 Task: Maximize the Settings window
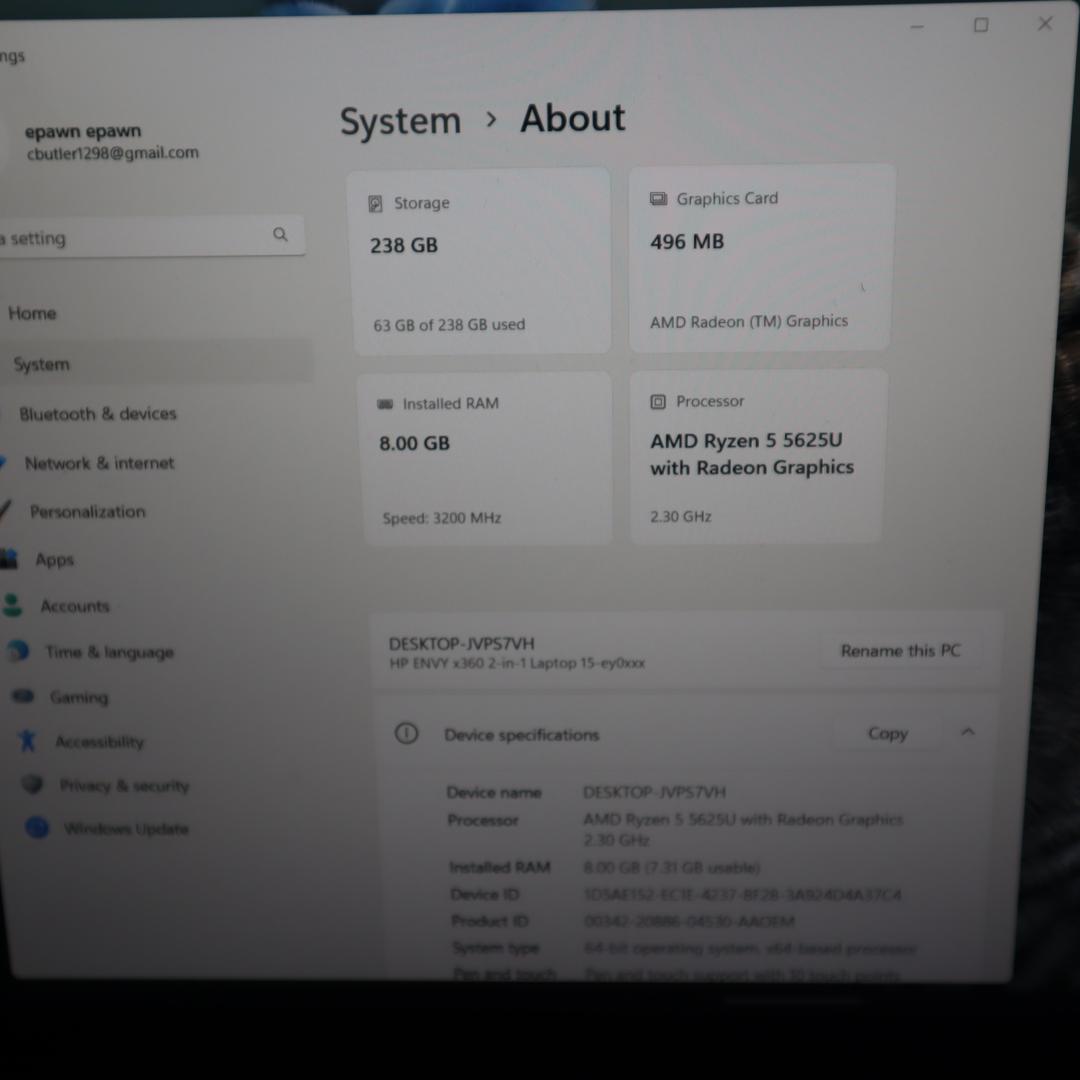981,25
